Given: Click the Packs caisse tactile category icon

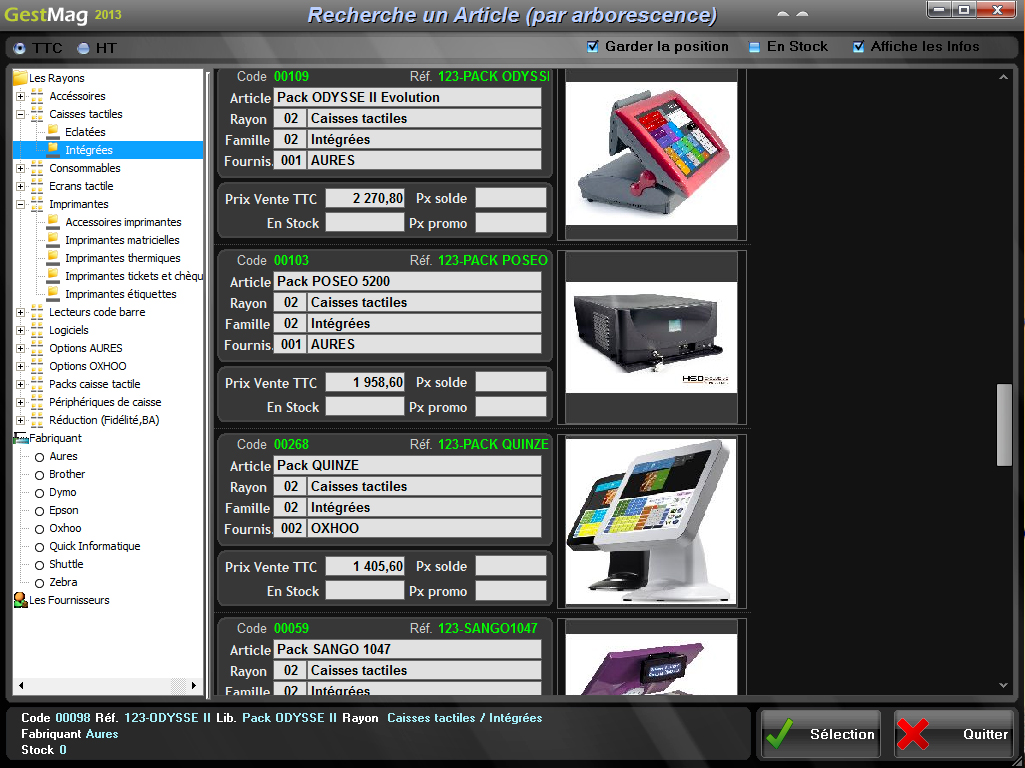Looking at the screenshot, I should [x=37, y=384].
